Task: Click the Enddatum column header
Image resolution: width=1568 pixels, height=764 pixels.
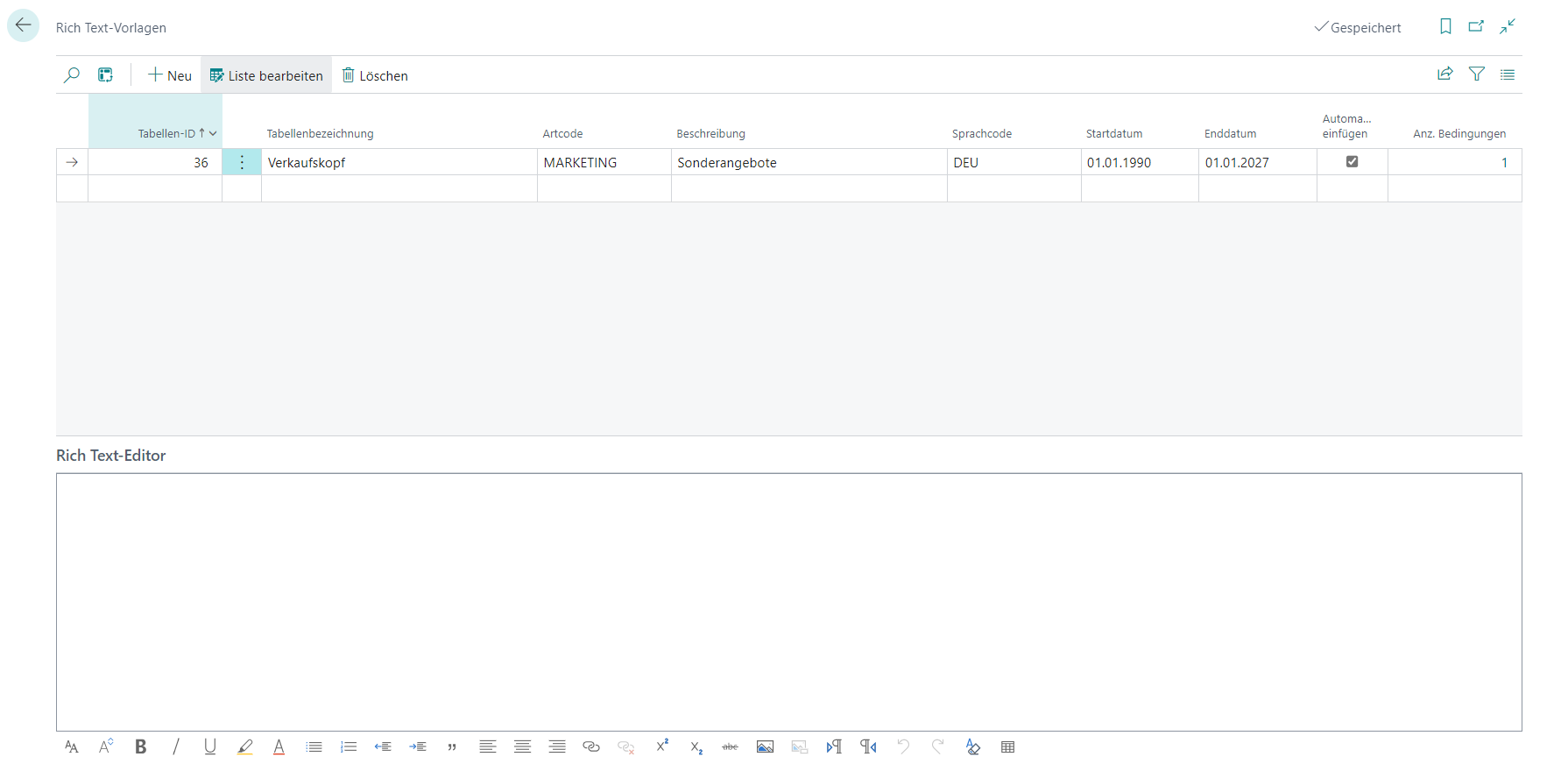Action: [x=1230, y=133]
